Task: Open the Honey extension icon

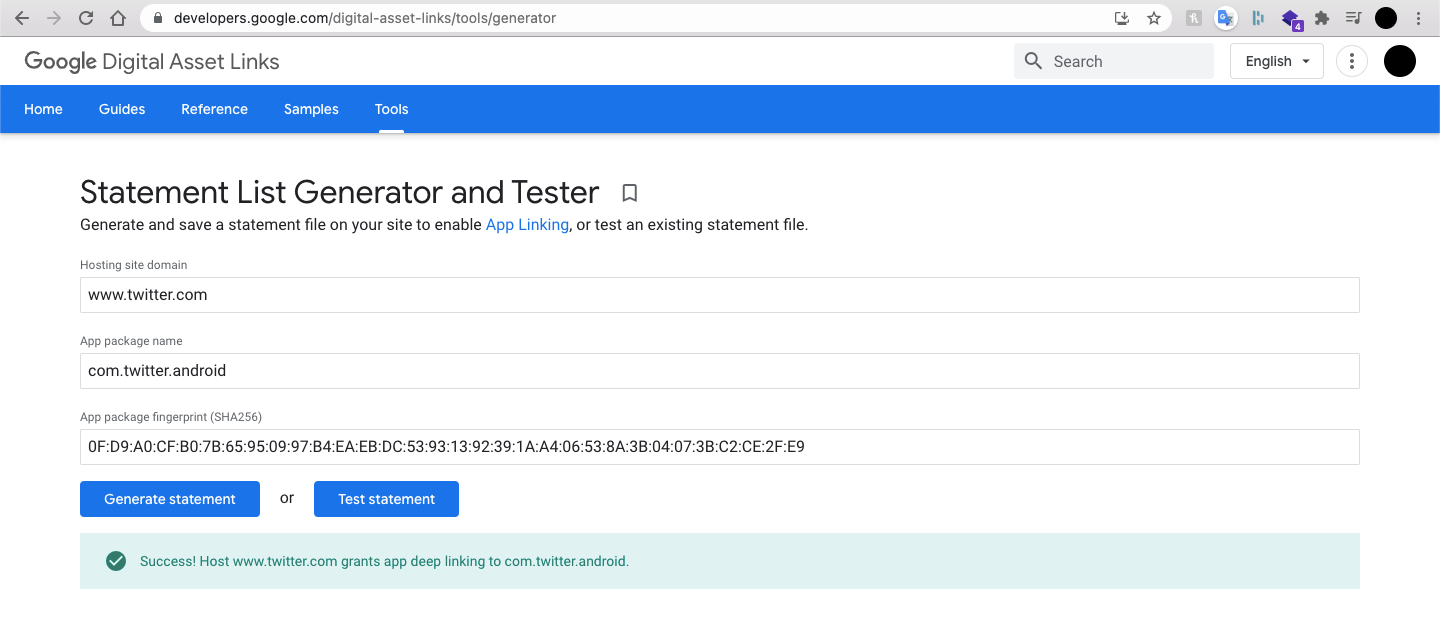Action: click(1194, 18)
